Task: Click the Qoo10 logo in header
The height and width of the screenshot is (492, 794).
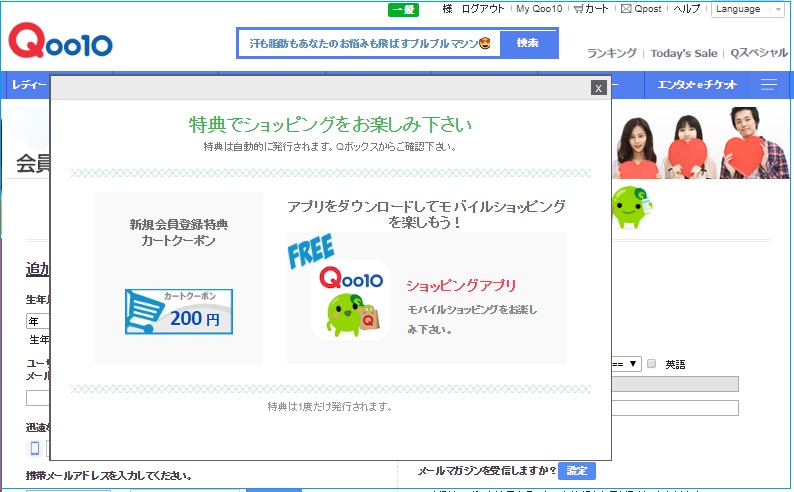Action: pyautogui.click(x=60, y=40)
